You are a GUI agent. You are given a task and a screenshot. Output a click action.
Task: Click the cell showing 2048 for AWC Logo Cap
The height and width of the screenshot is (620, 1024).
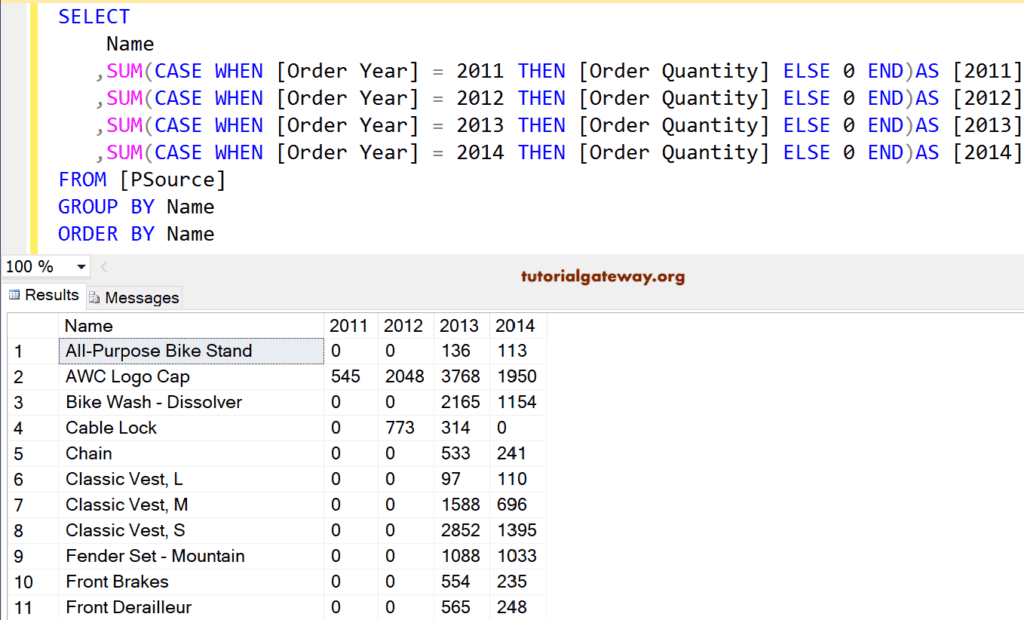[x=404, y=376]
